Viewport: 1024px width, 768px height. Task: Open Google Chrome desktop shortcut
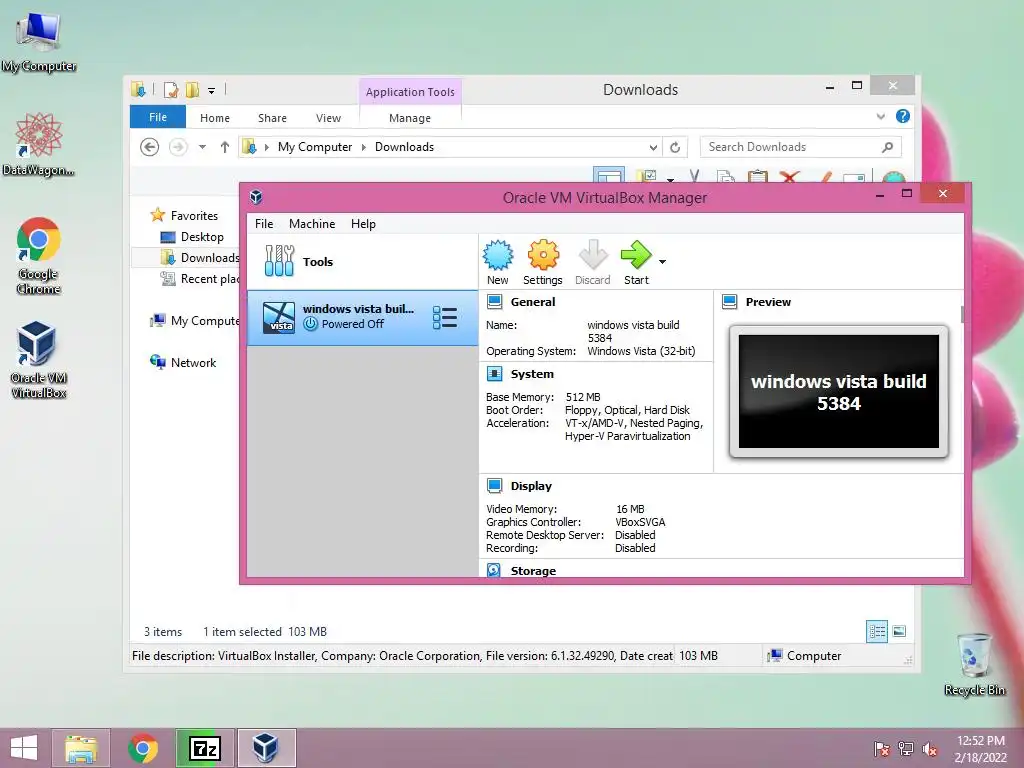pos(39,256)
